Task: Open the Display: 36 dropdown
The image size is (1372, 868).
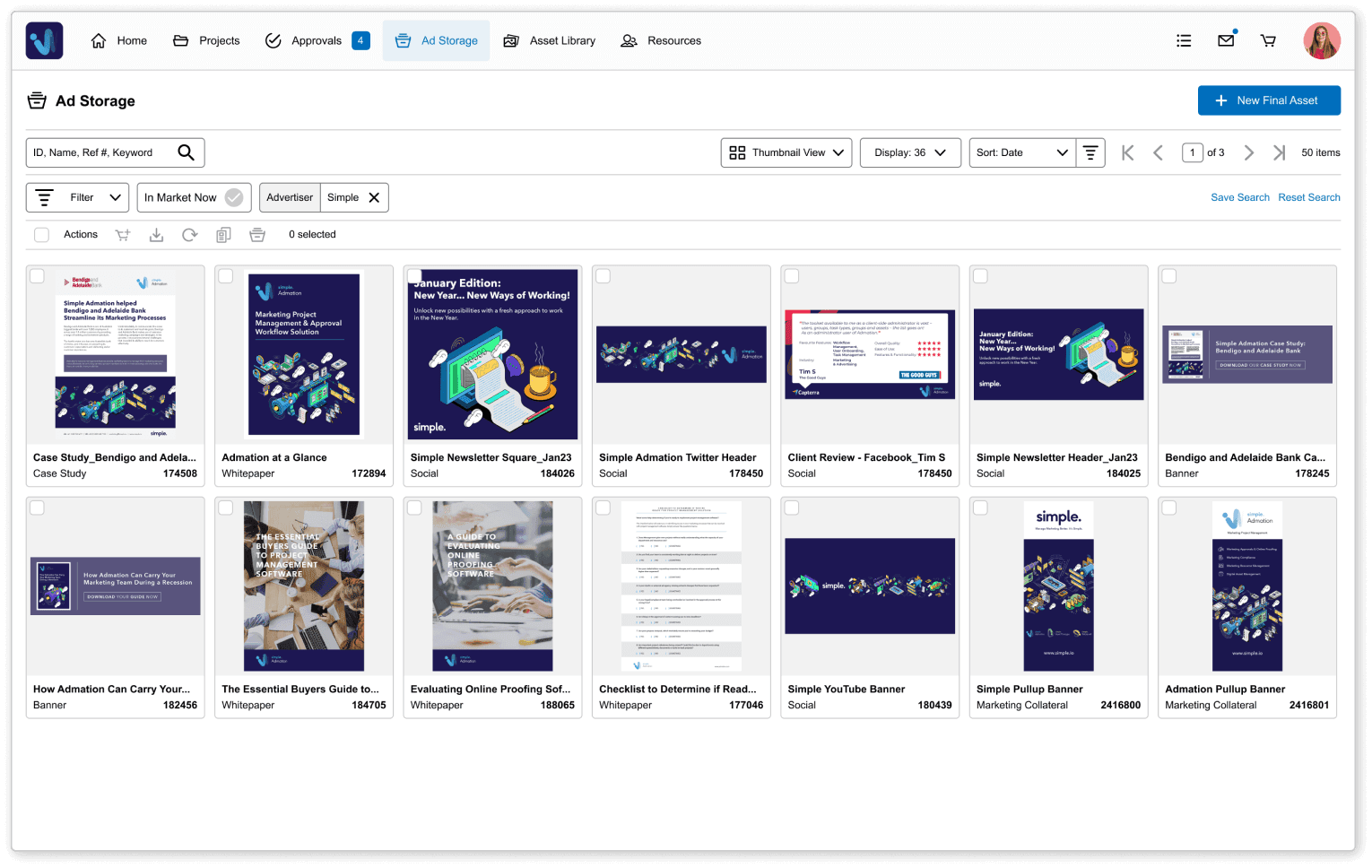Action: (910, 152)
